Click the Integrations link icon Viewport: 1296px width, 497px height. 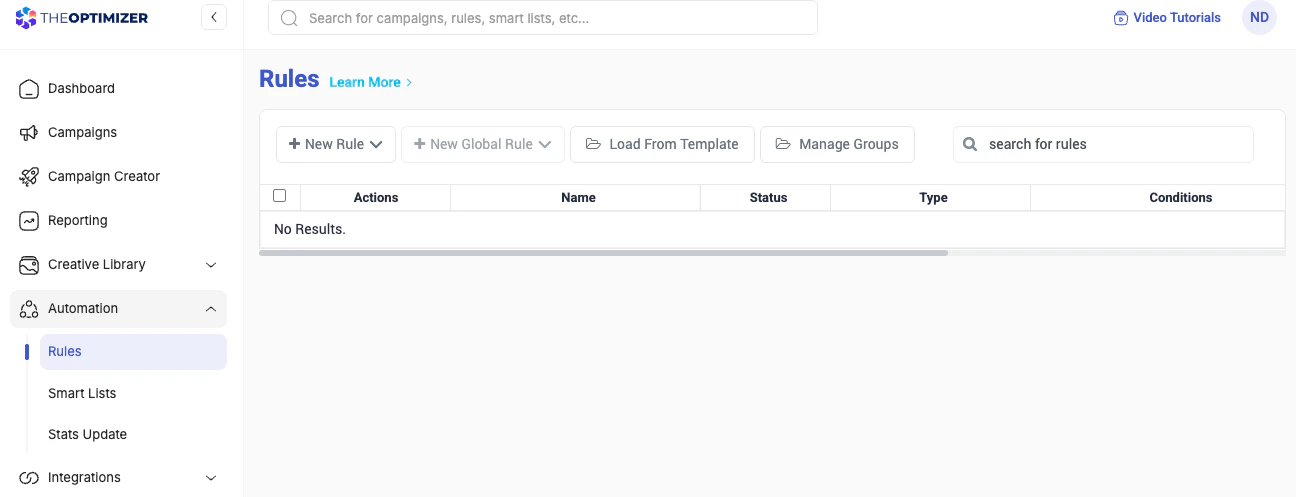[x=29, y=478]
